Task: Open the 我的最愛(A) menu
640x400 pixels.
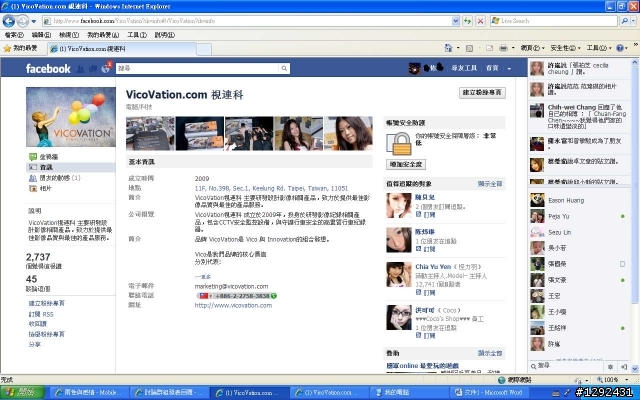Action: click(103, 35)
